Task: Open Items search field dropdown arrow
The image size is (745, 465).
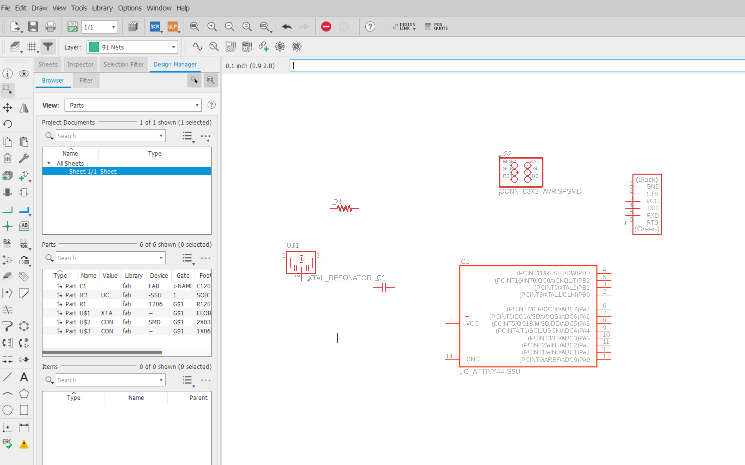Action: click(x=161, y=380)
